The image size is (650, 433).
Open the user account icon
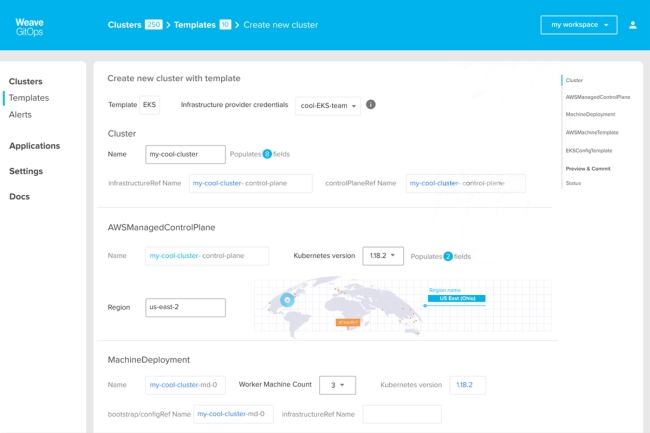pos(633,25)
